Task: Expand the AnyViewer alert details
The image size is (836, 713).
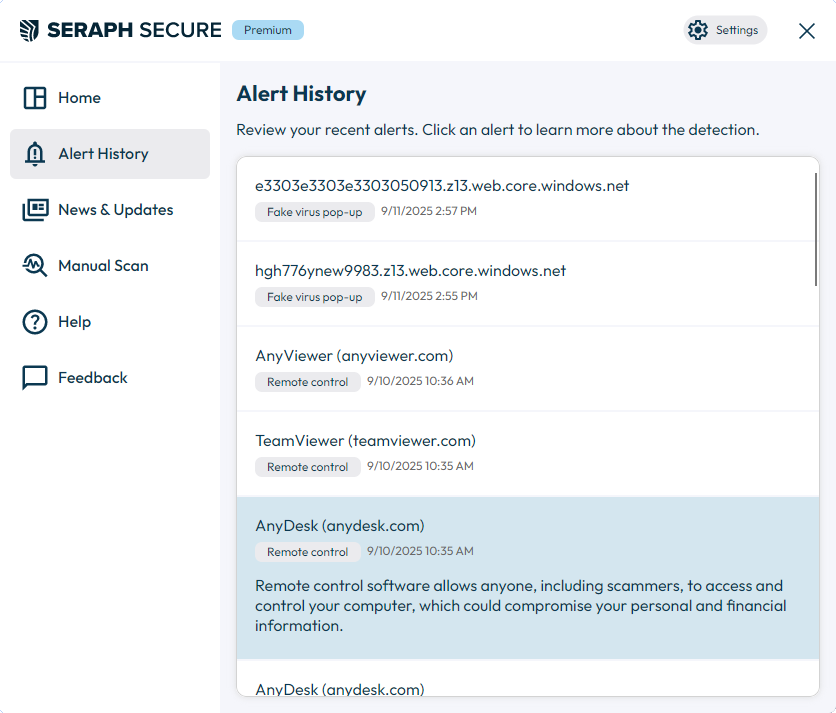Action: pyautogui.click(x=527, y=369)
